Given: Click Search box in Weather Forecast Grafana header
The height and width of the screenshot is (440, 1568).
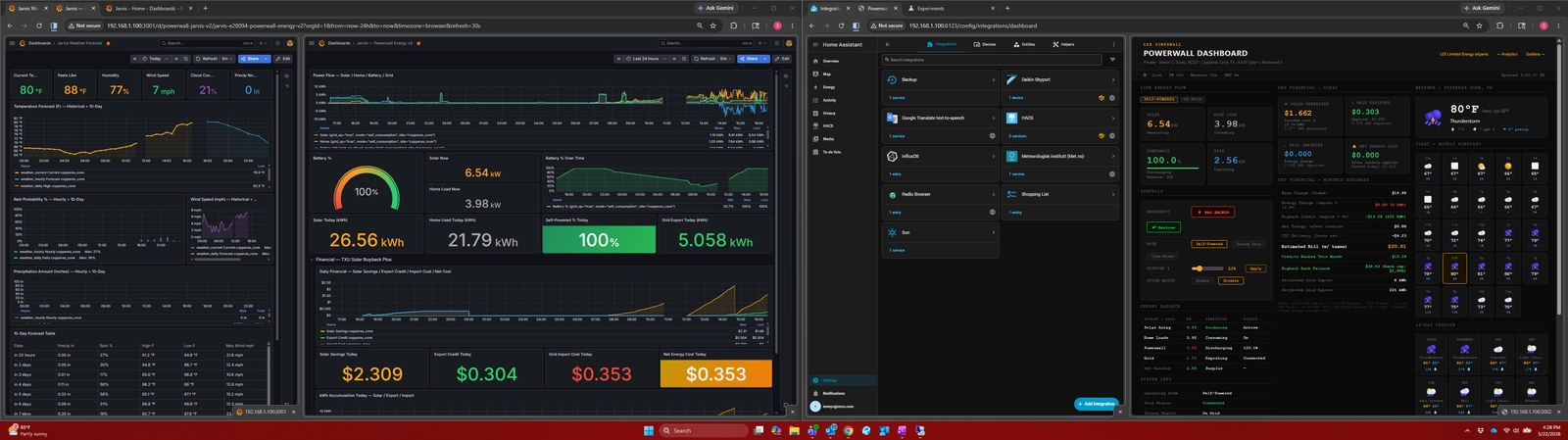Looking at the screenshot, I should 207,43.
